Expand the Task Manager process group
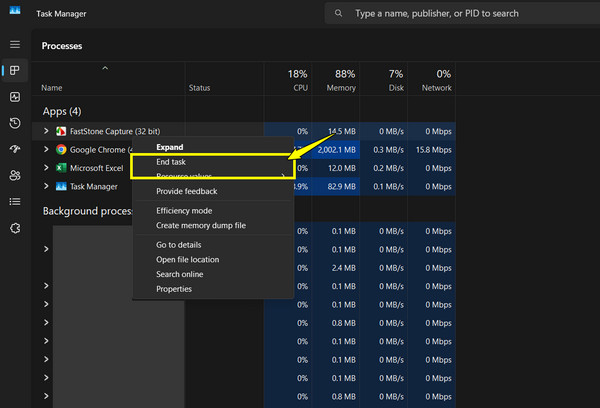Viewport: 600px width, 408px height. point(46,186)
